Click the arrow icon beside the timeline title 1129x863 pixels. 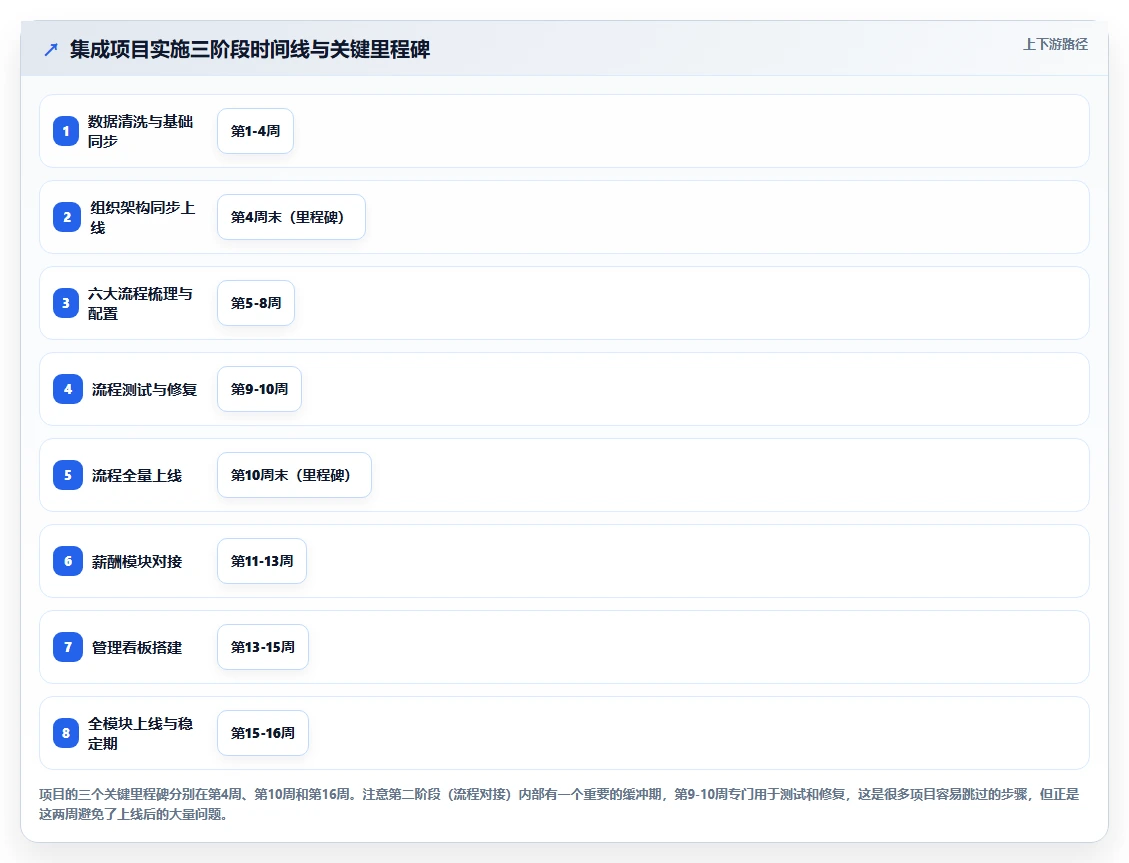[x=51, y=50]
